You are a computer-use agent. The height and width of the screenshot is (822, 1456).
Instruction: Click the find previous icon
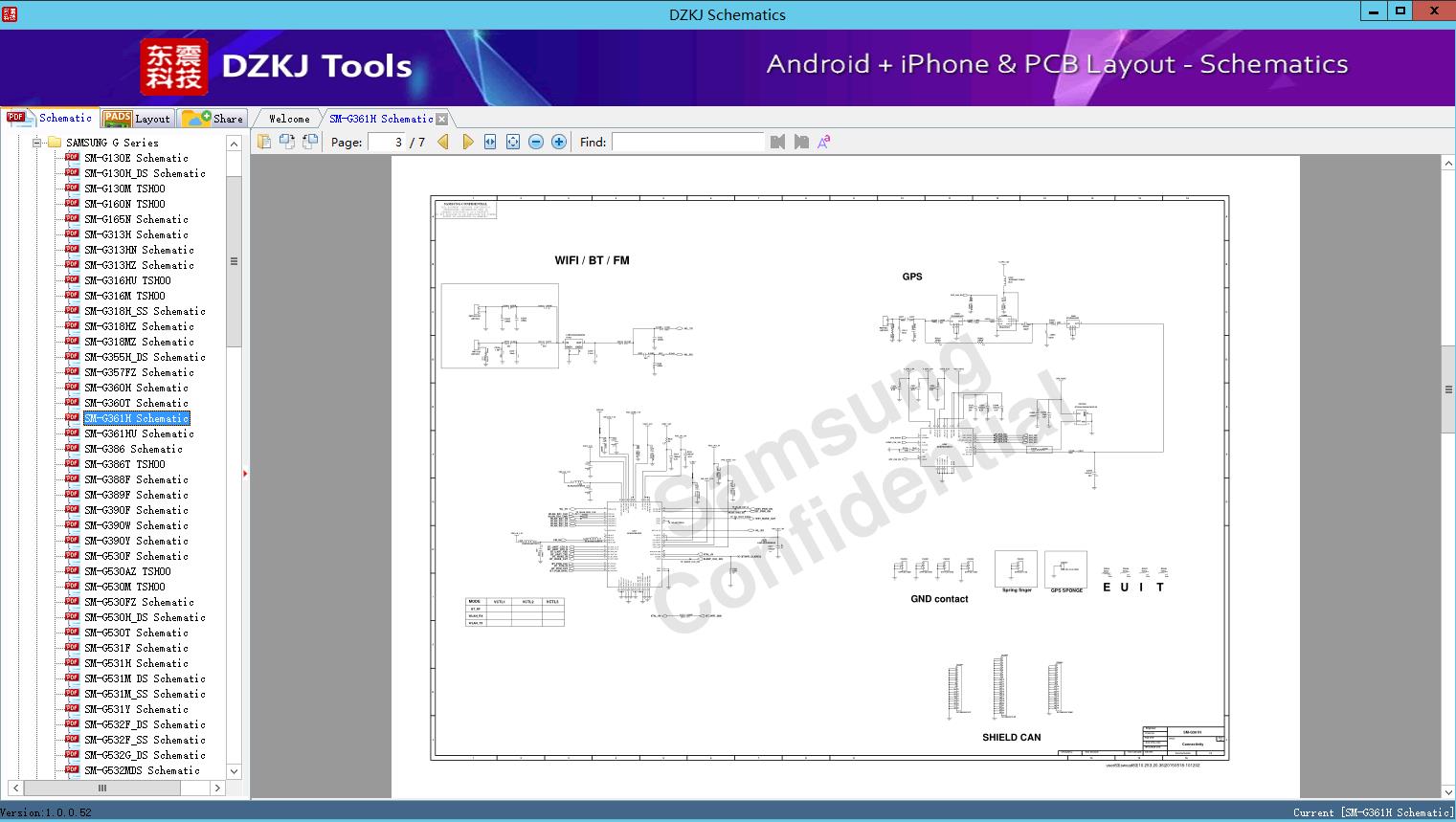click(x=777, y=142)
